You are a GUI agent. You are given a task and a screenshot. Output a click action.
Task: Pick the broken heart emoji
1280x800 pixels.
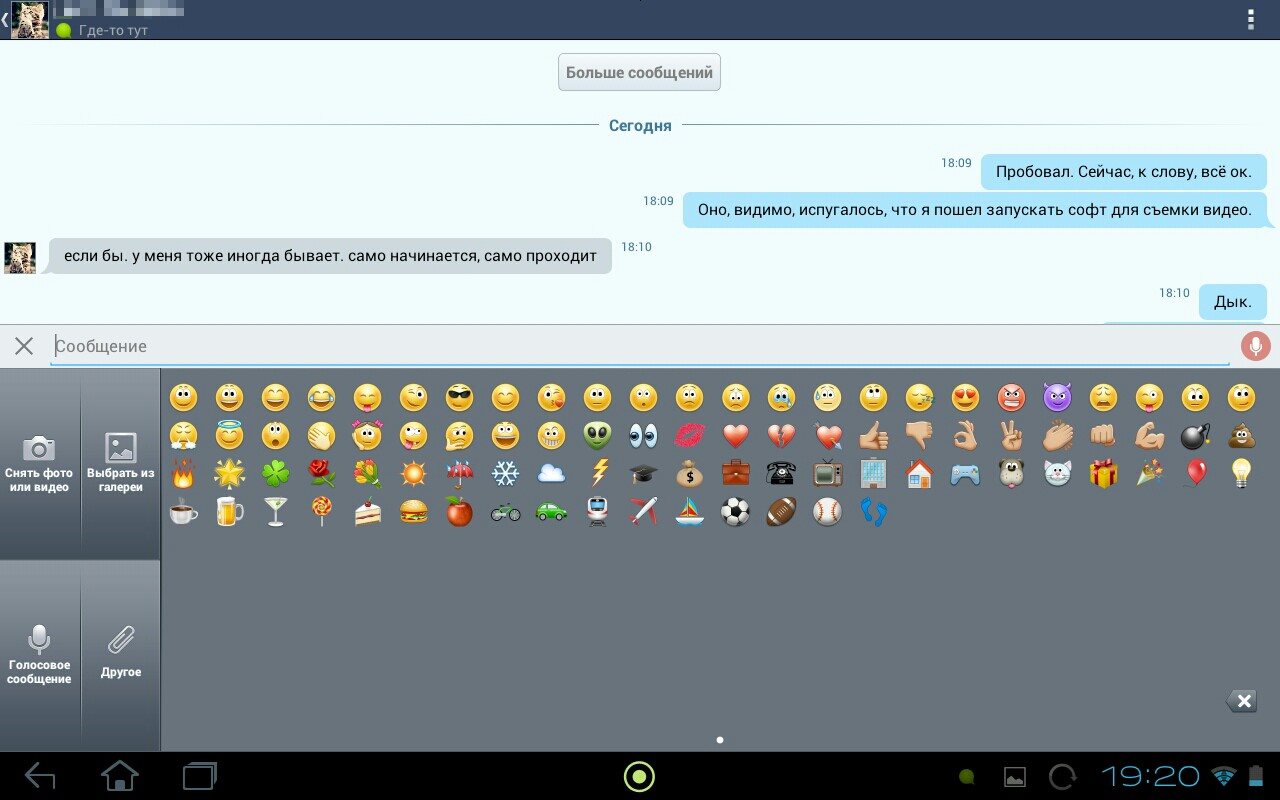click(x=781, y=436)
